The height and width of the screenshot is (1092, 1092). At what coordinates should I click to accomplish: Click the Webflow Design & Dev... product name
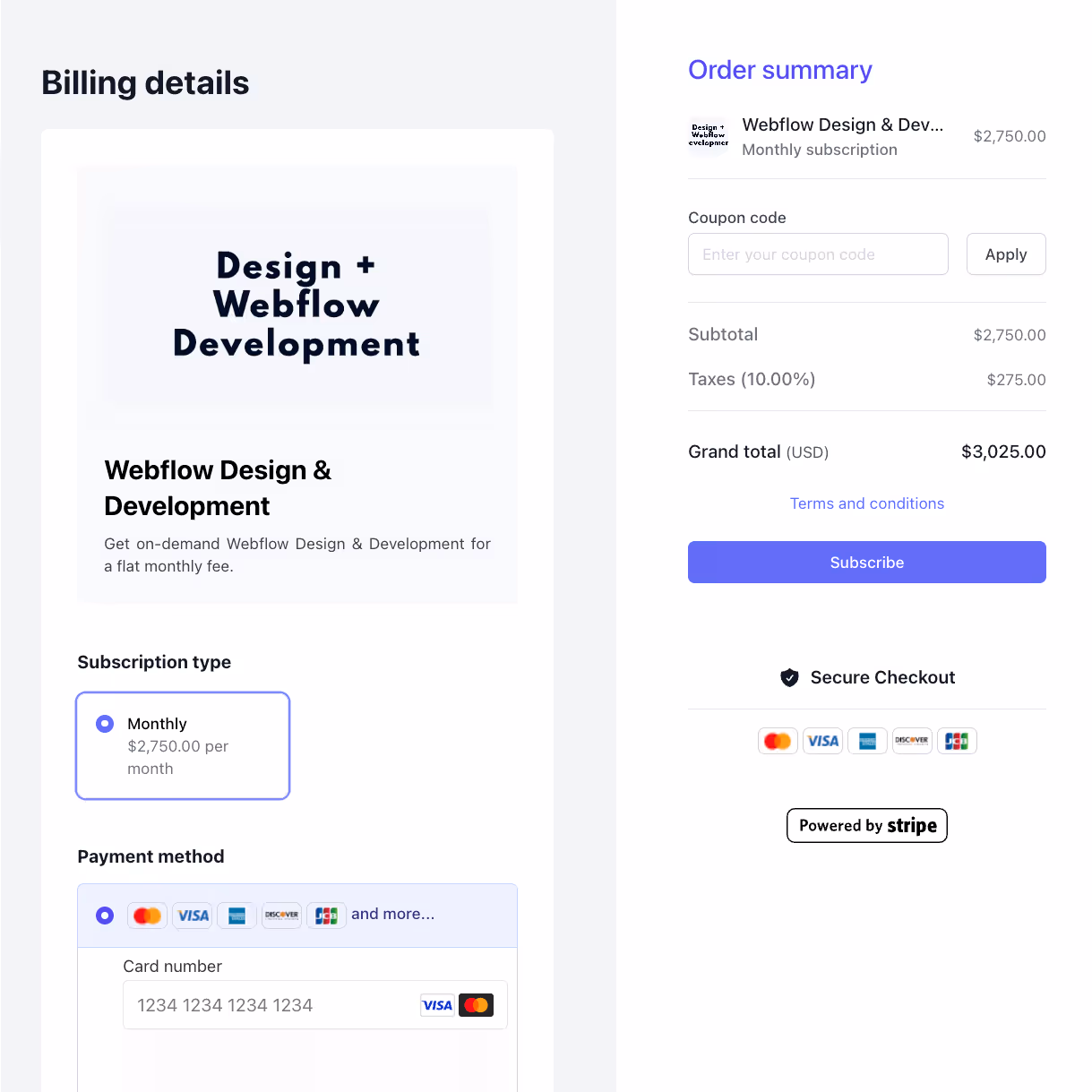[x=843, y=125]
